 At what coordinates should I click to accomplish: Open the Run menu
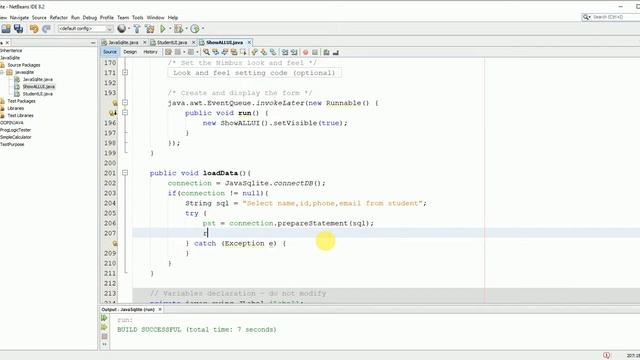tap(76, 18)
